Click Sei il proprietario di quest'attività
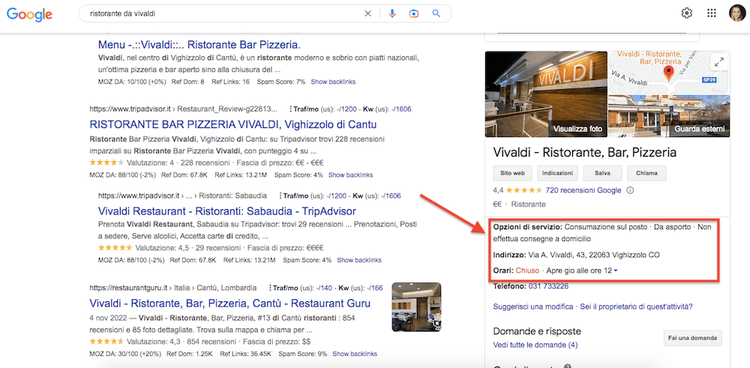Screen dimensions: 750x368 [637, 306]
